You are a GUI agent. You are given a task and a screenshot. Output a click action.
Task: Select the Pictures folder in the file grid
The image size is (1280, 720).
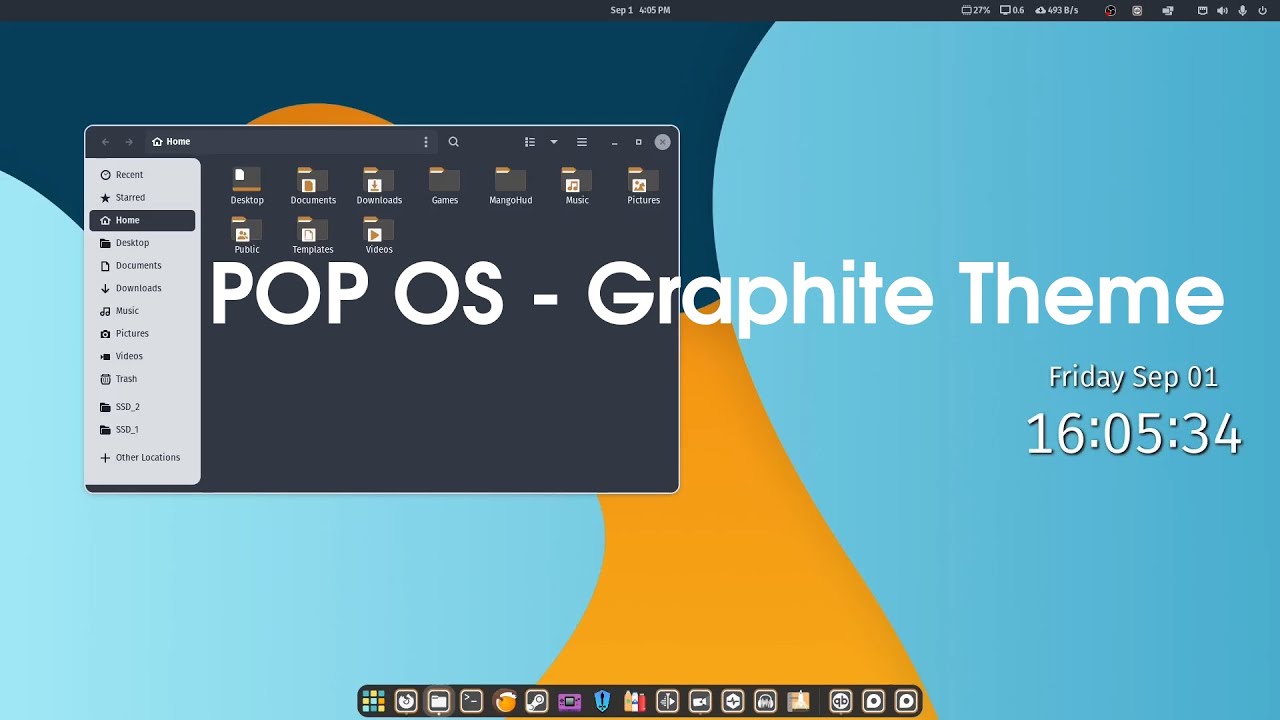[643, 186]
